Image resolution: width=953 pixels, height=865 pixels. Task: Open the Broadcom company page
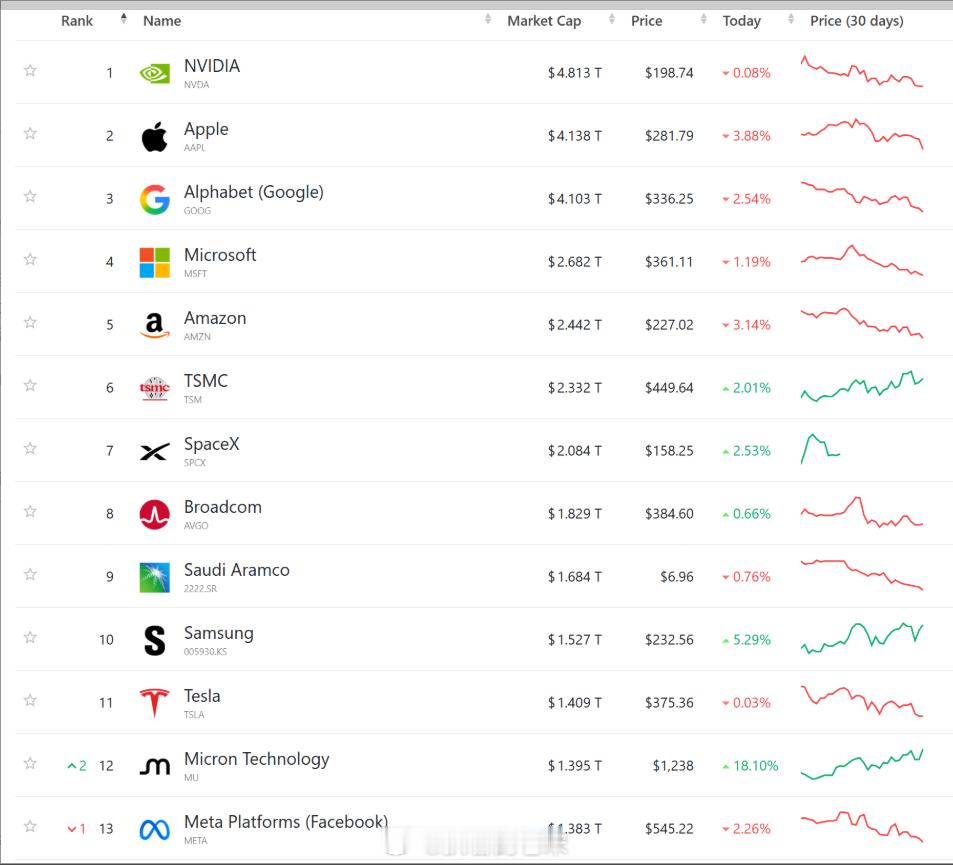(222, 507)
